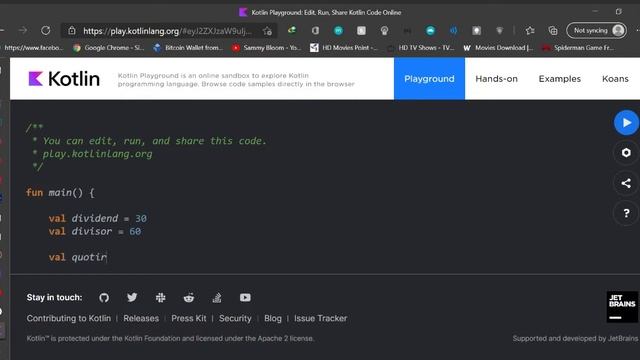Go forward with browser arrow icon

23,31
